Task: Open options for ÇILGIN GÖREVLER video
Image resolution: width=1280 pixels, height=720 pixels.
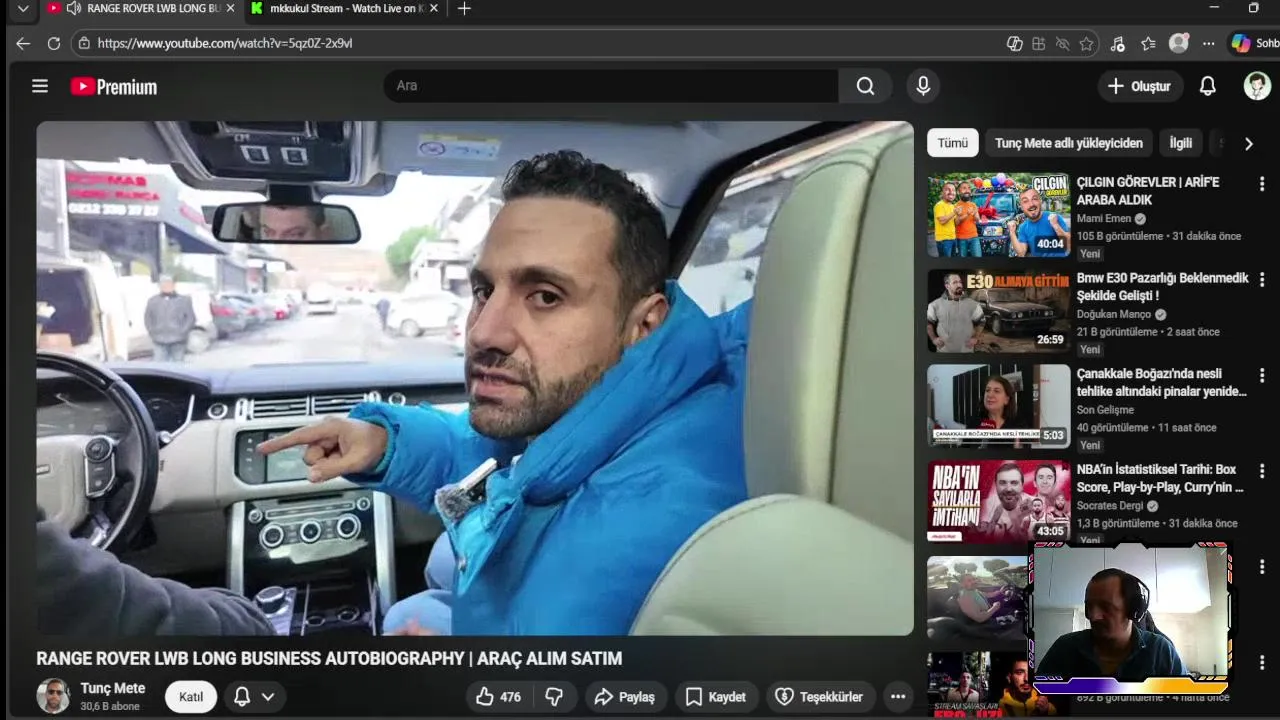Action: coord(1262,184)
